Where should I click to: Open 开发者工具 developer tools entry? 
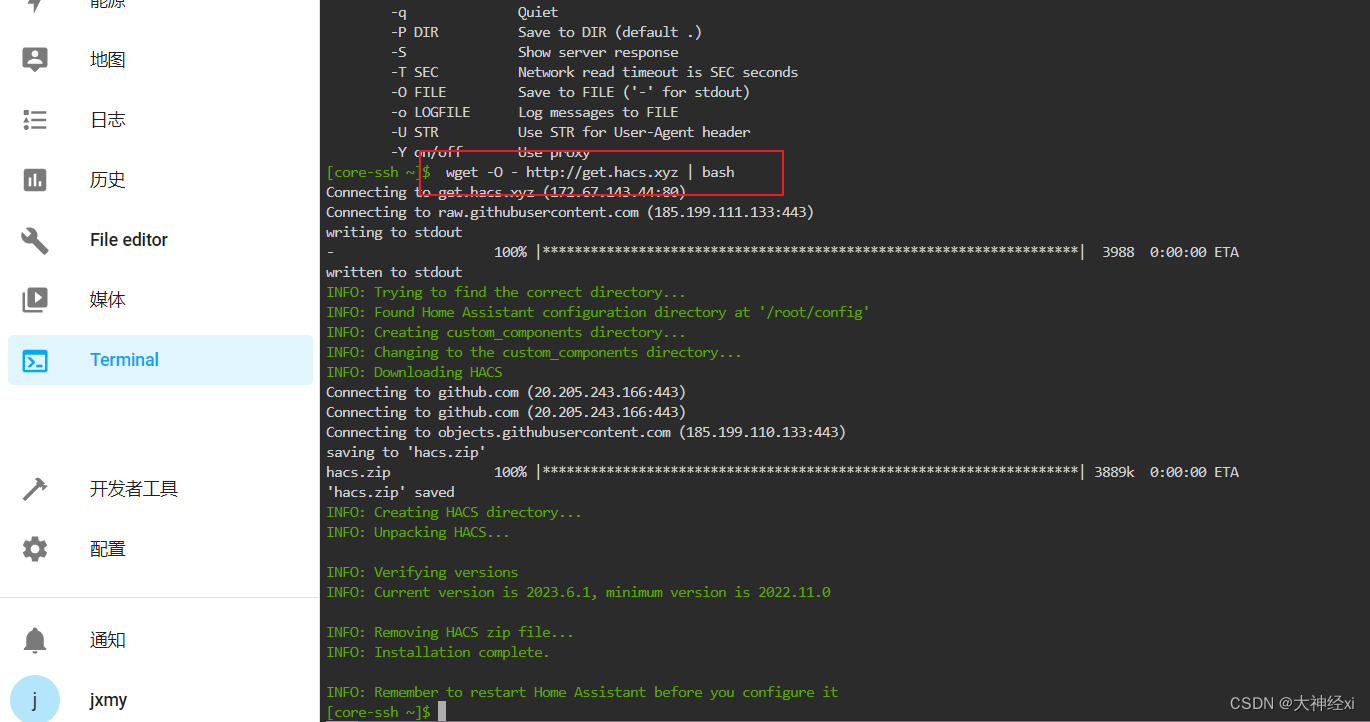[x=134, y=489]
